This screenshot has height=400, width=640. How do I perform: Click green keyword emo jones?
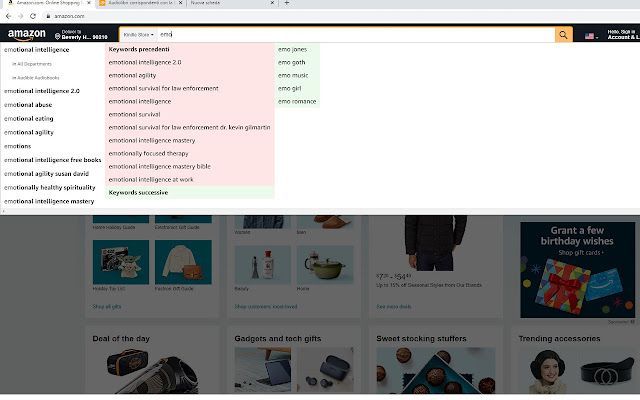coord(292,49)
